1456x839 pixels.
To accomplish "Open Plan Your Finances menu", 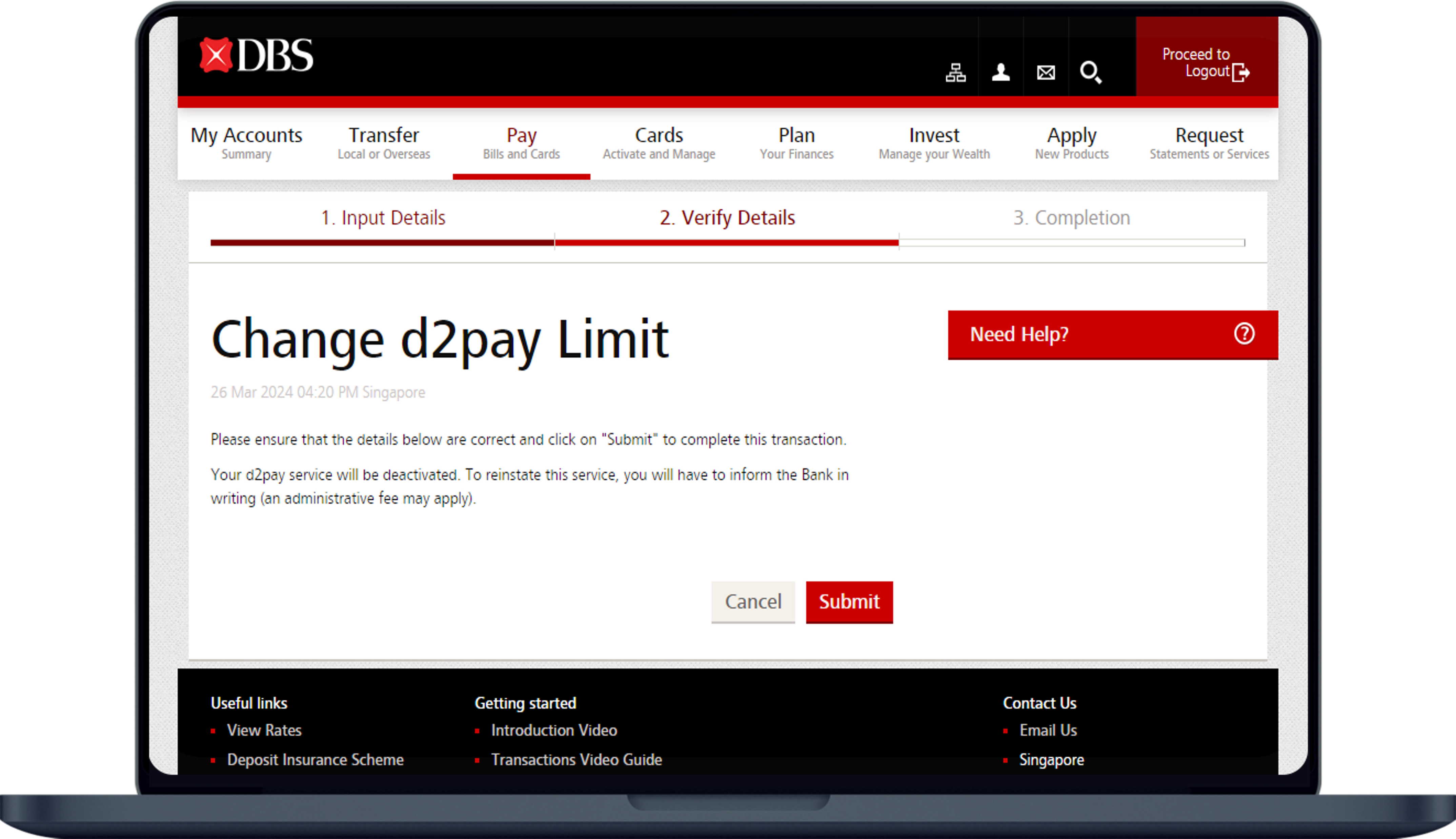I will (x=796, y=143).
